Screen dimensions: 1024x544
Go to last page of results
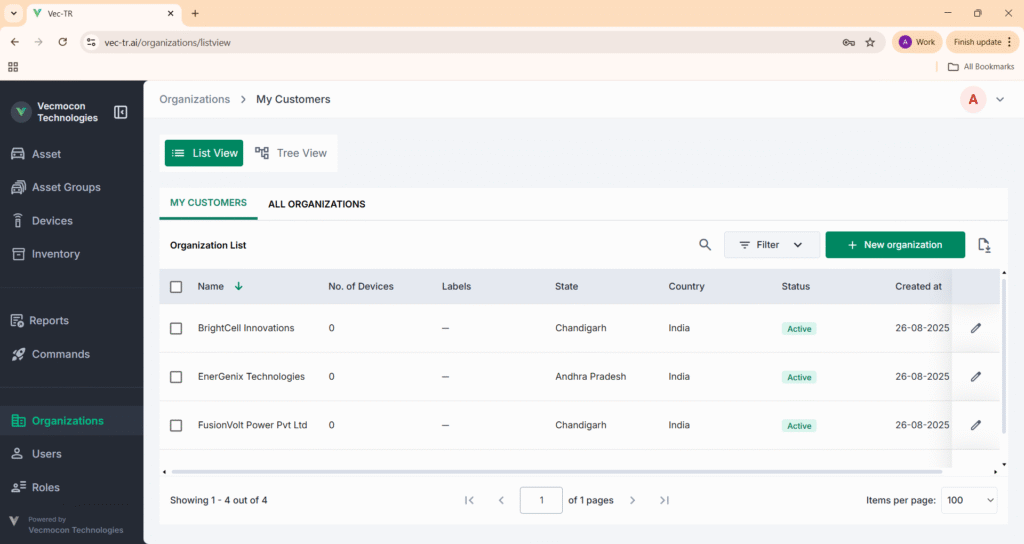664,500
